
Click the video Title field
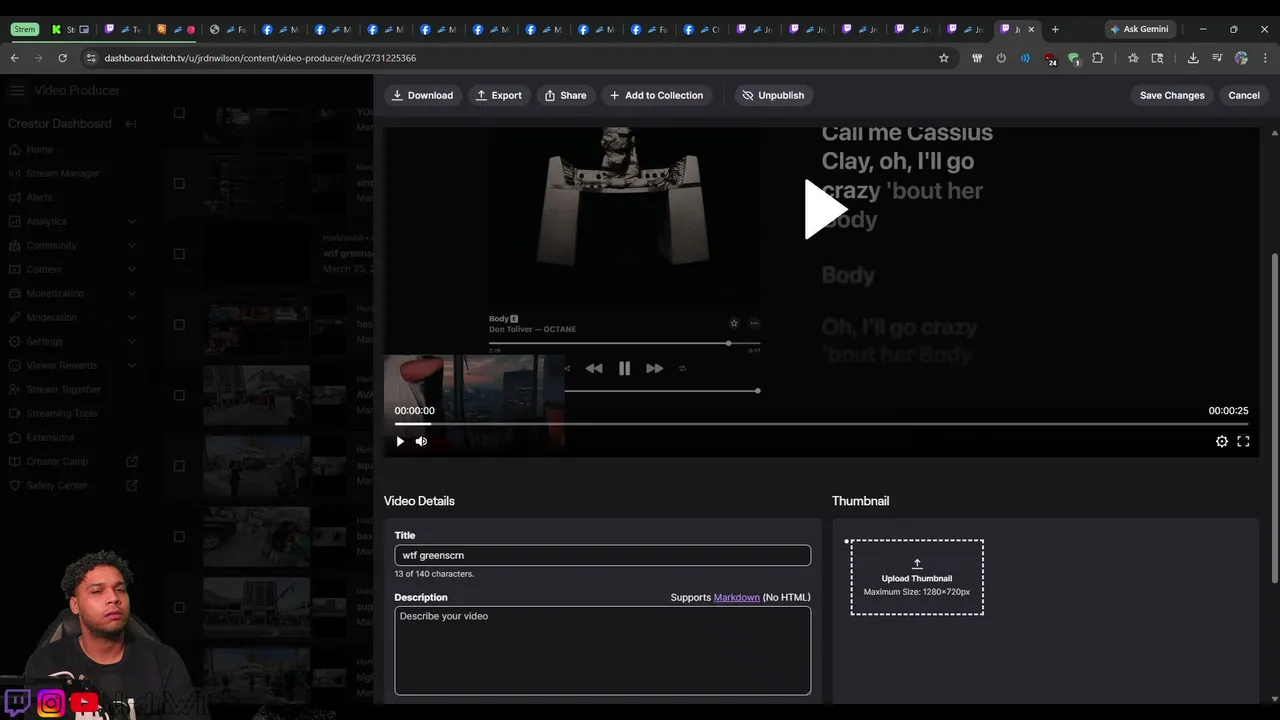tap(602, 555)
